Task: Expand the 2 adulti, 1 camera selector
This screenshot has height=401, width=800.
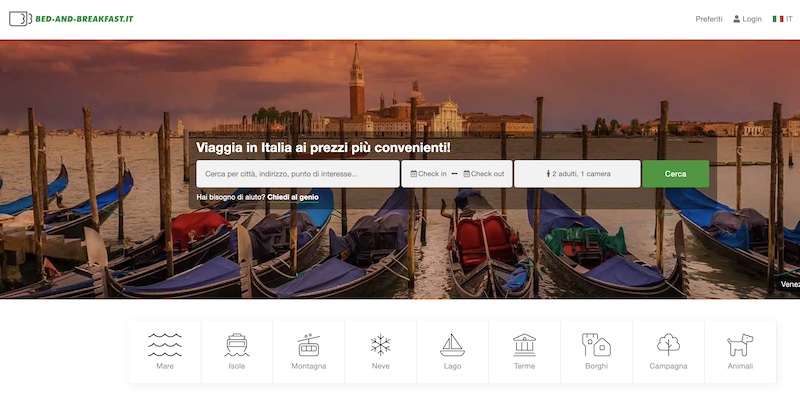Action: point(578,174)
